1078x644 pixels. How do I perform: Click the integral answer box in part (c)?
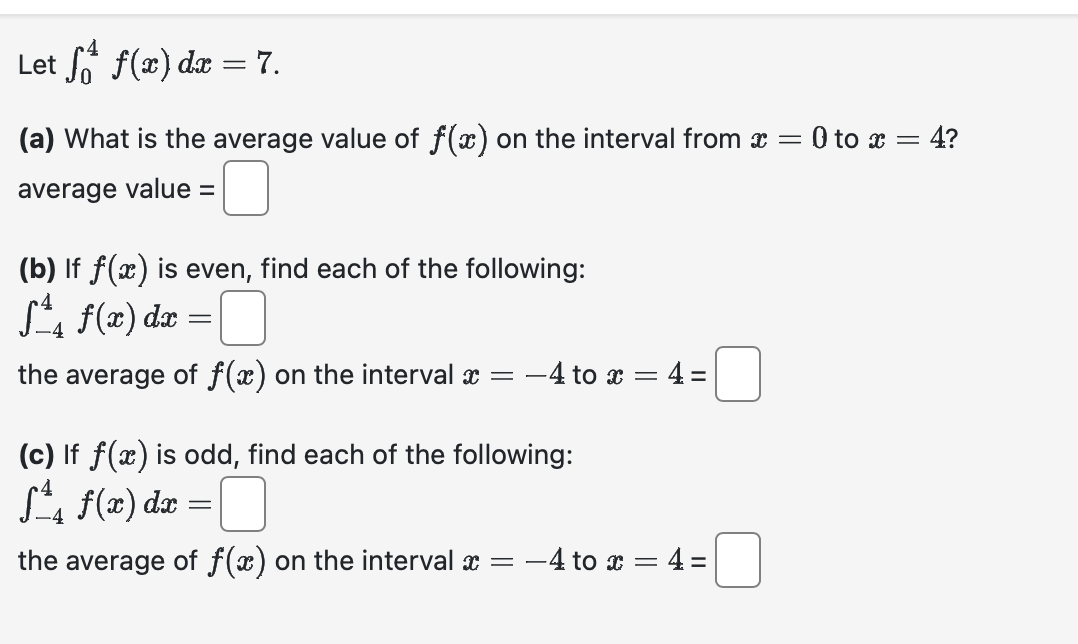245,506
